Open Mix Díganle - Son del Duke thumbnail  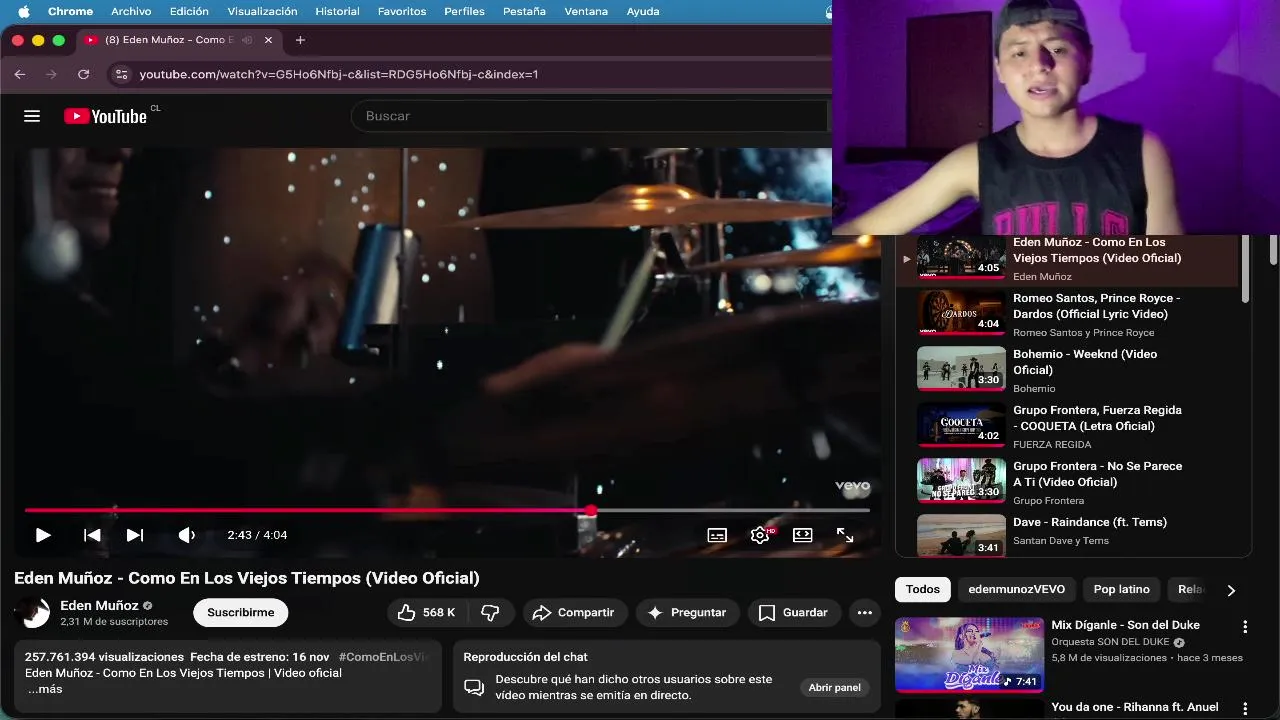(x=969, y=654)
